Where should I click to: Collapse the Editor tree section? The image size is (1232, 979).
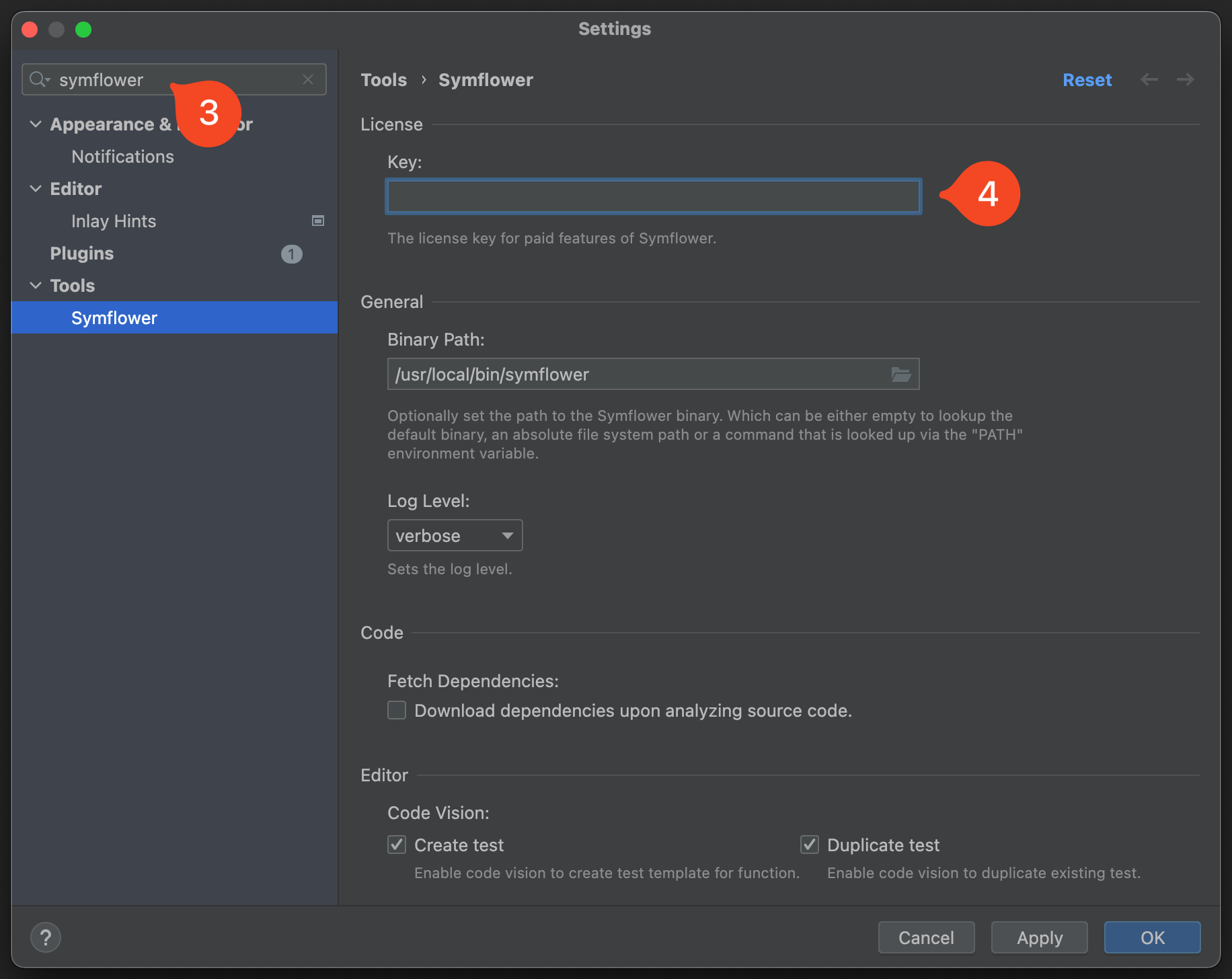point(36,188)
